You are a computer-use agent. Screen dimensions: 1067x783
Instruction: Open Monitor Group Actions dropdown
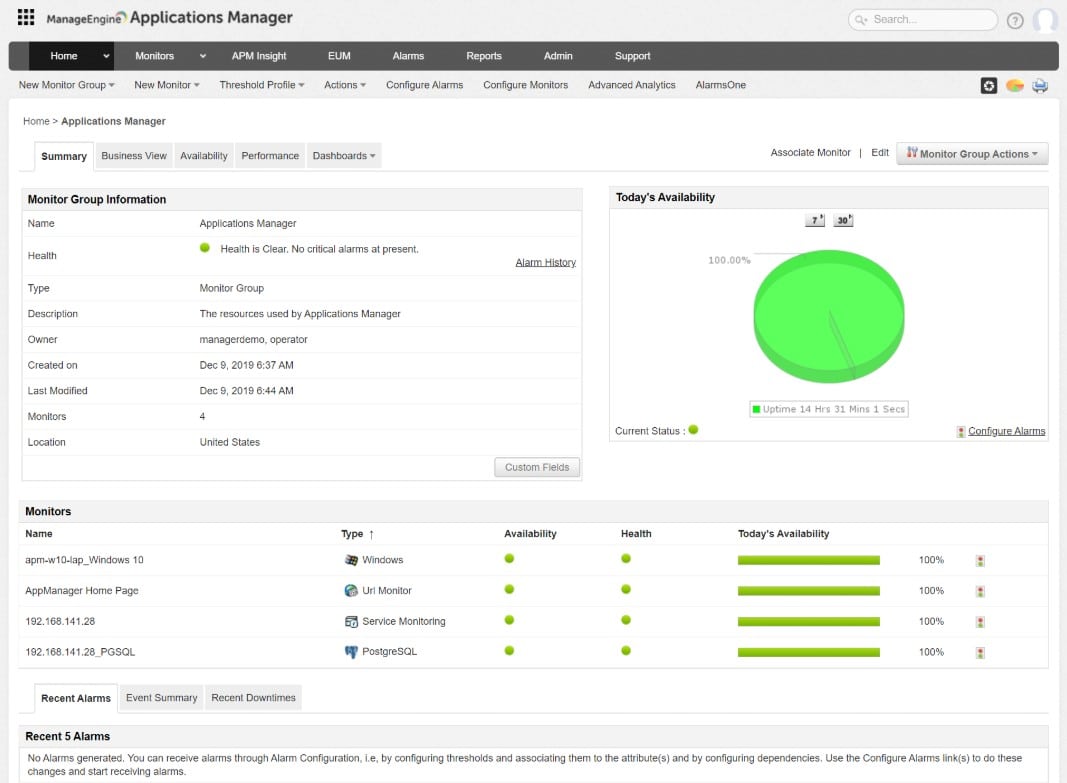(972, 154)
